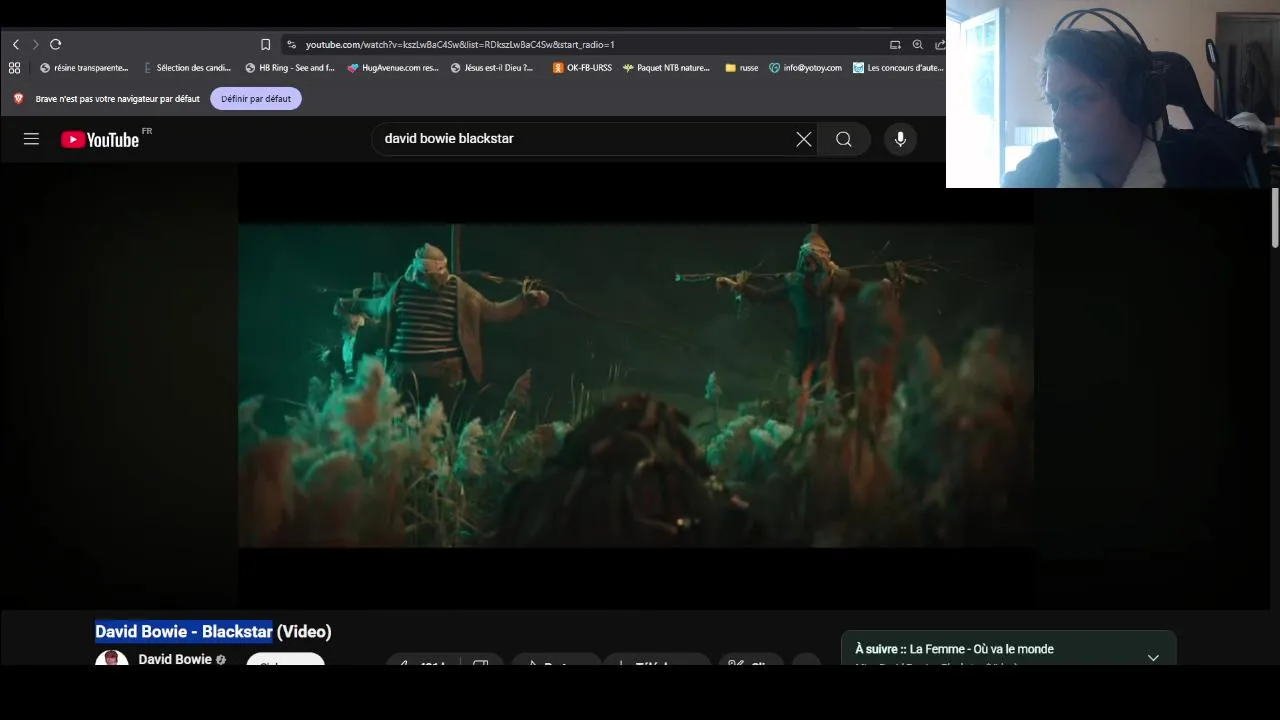Click the À suivre La Femme - Où va le monde text

pos(954,649)
